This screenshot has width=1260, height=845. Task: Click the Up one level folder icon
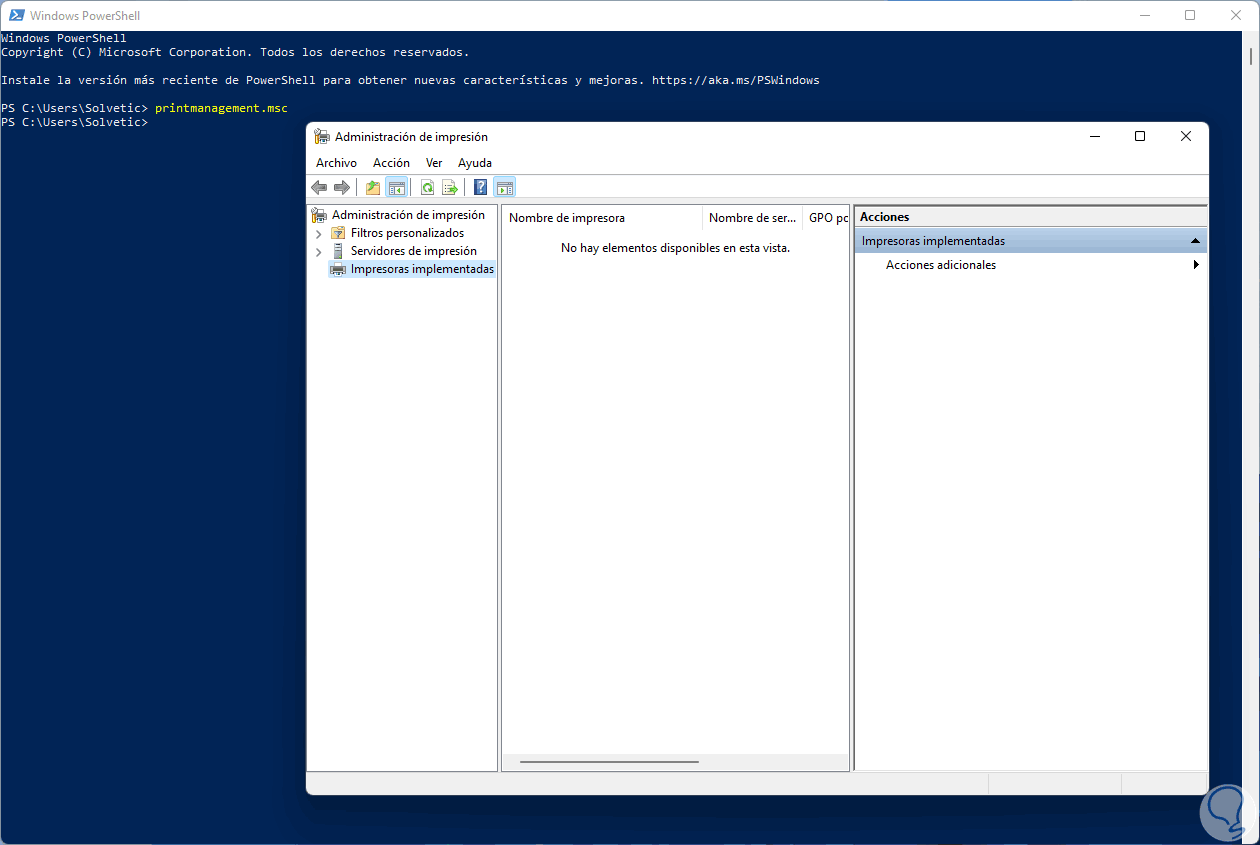(x=372, y=187)
